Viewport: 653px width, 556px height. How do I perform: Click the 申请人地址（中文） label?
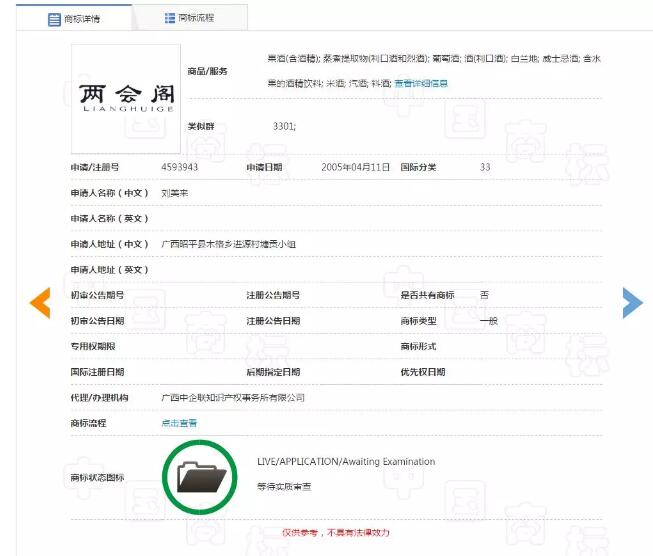110,244
